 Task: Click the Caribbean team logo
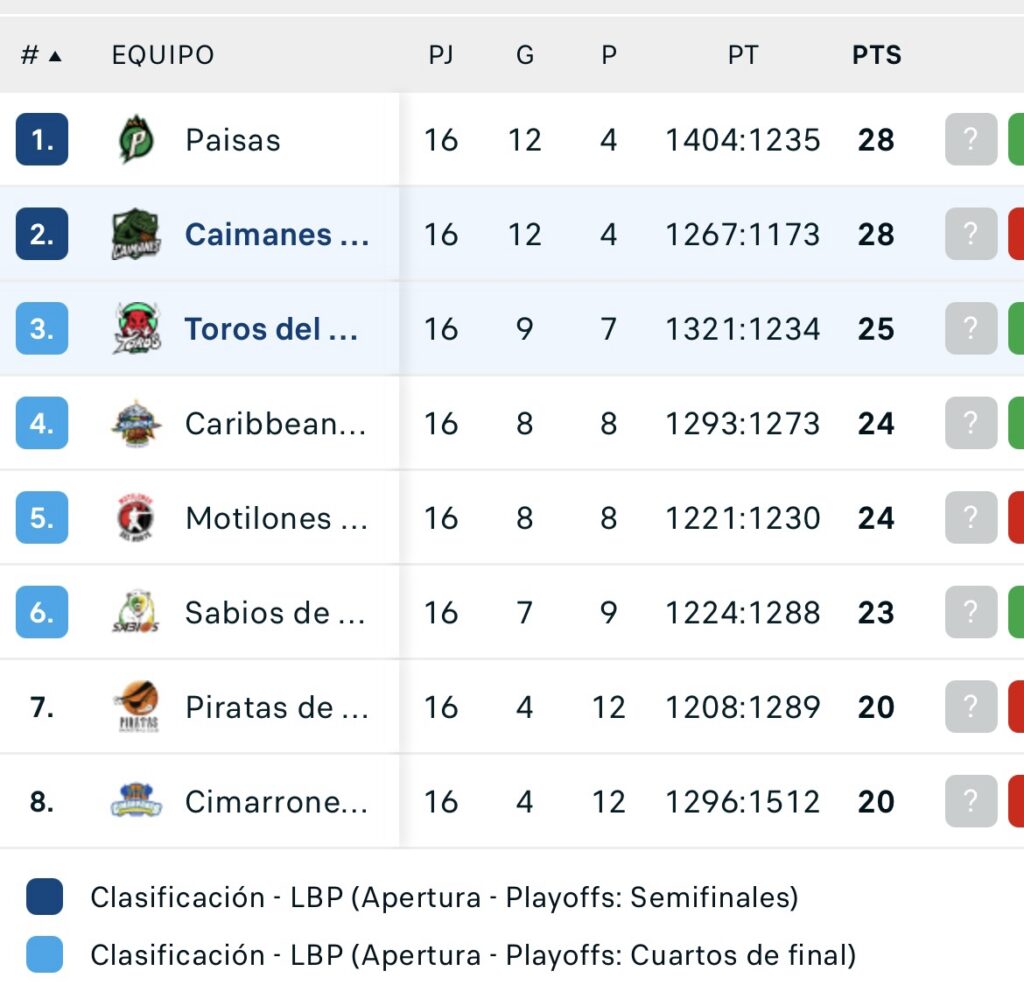(136, 423)
